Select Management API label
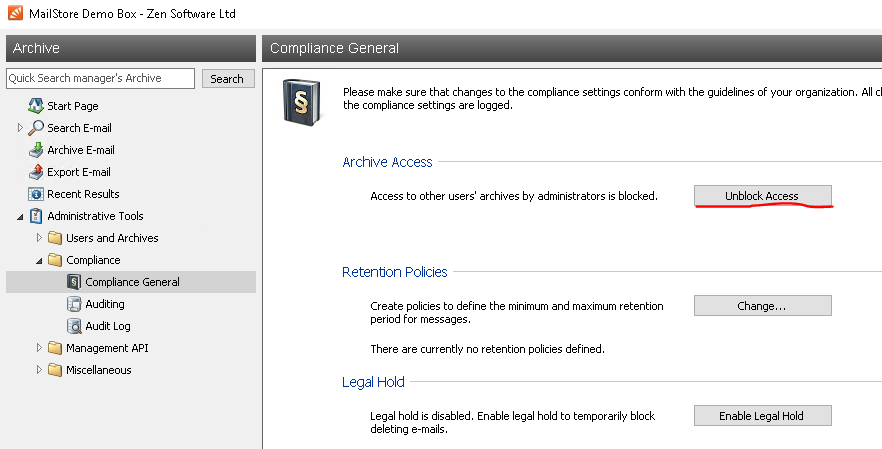This screenshot has height=449, width=882. (x=107, y=348)
